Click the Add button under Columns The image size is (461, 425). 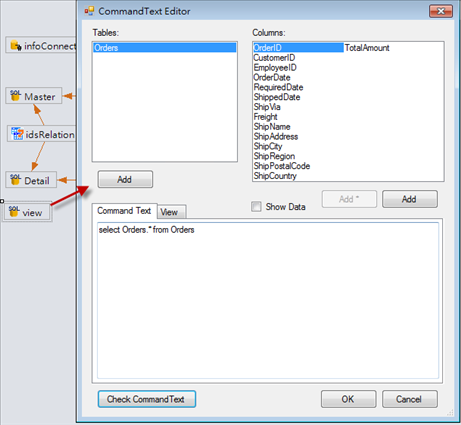[410, 199]
